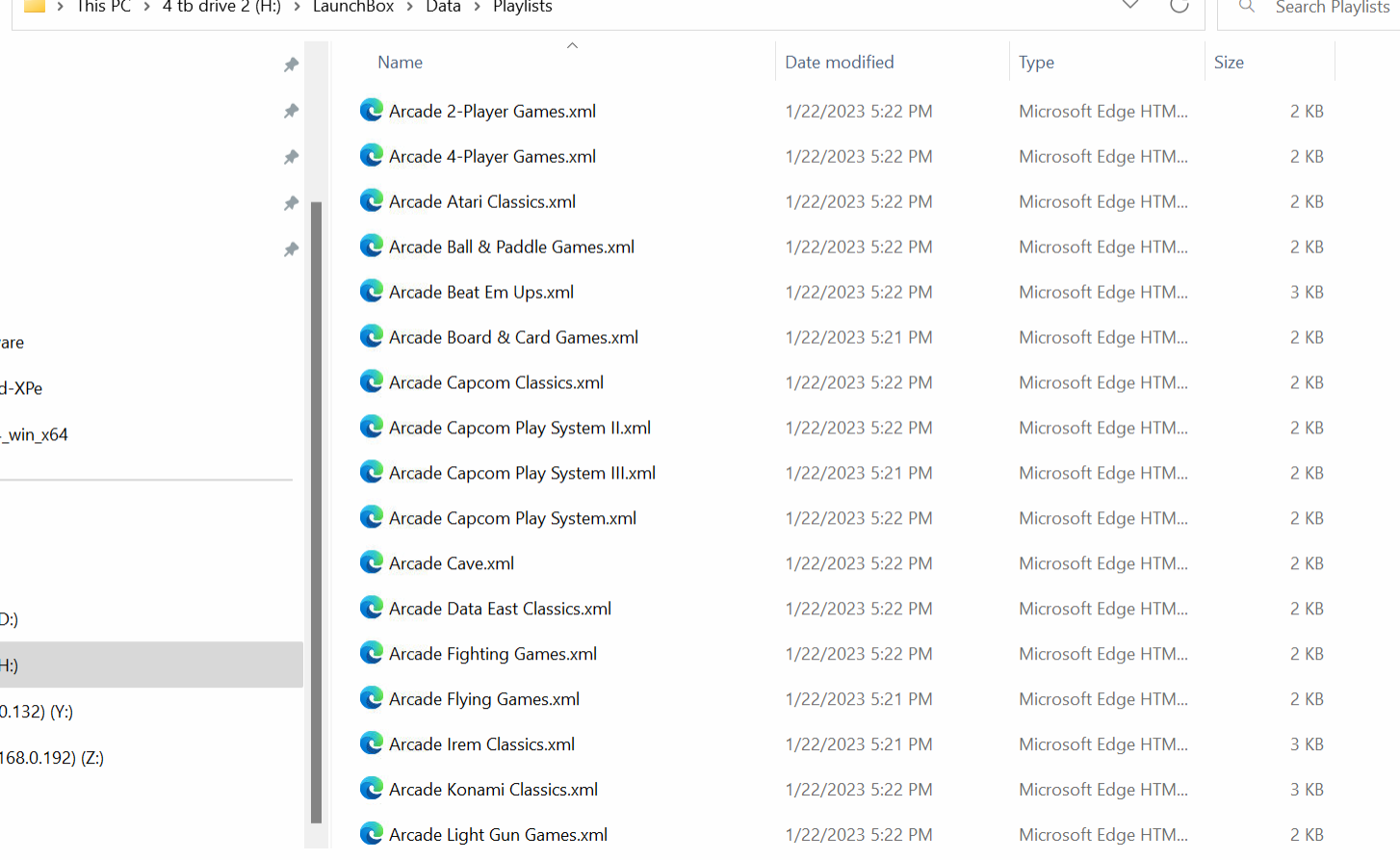Click the file icon of Arcade Atari Classics.xml
This screenshot has height=860, width=1400.
click(372, 200)
